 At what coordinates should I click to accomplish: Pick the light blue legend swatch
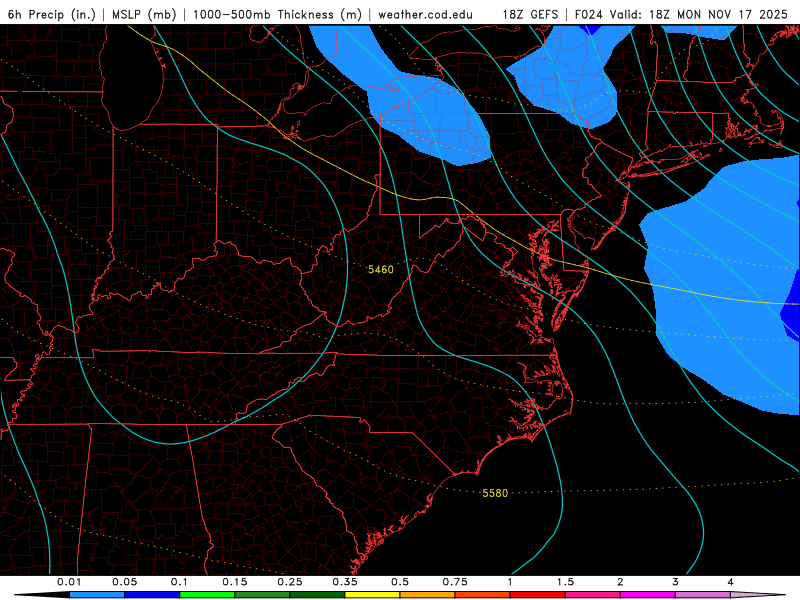97,595
